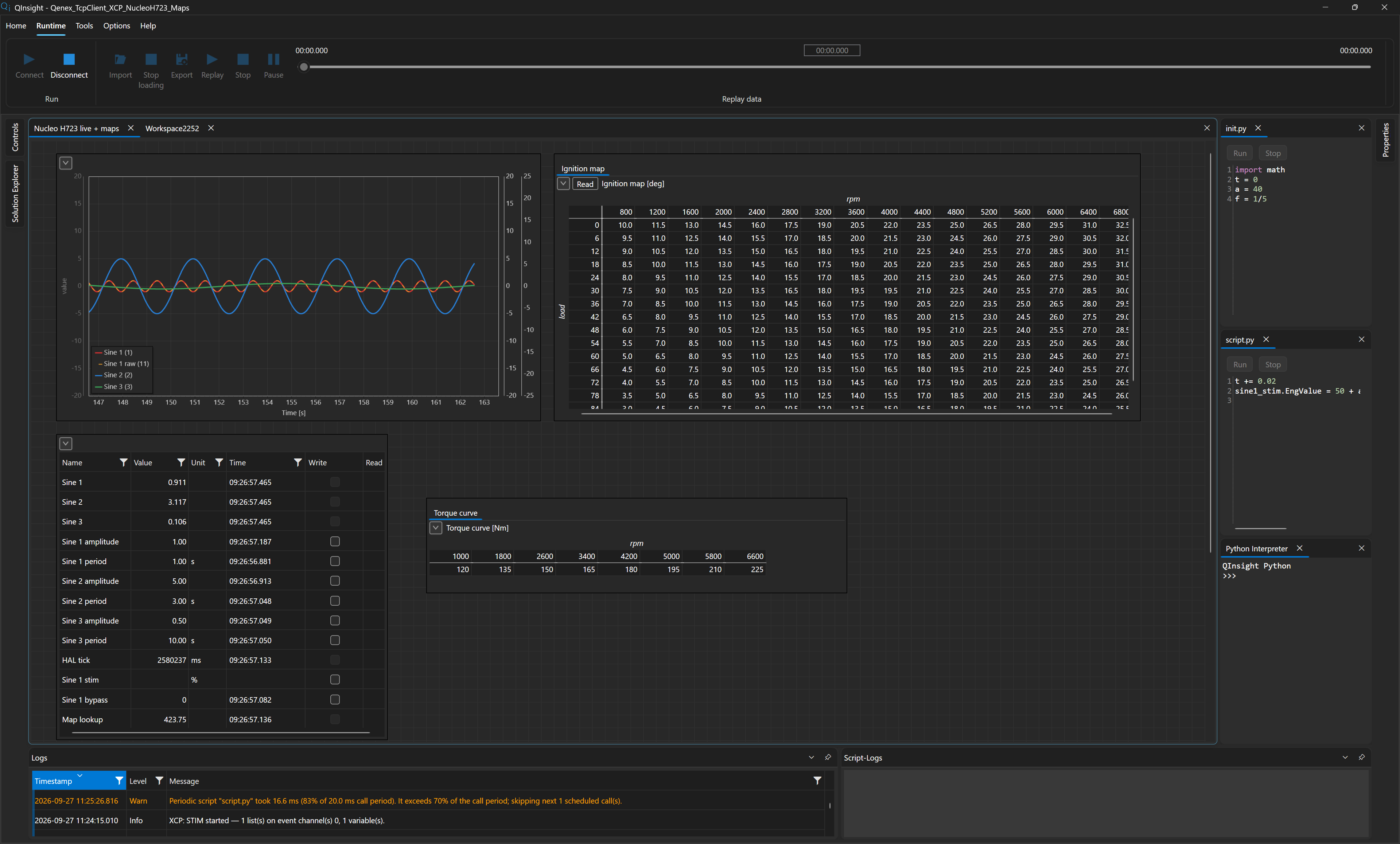1400x844 pixels.
Task: Expand the Ignition map options chevron
Action: click(x=563, y=183)
